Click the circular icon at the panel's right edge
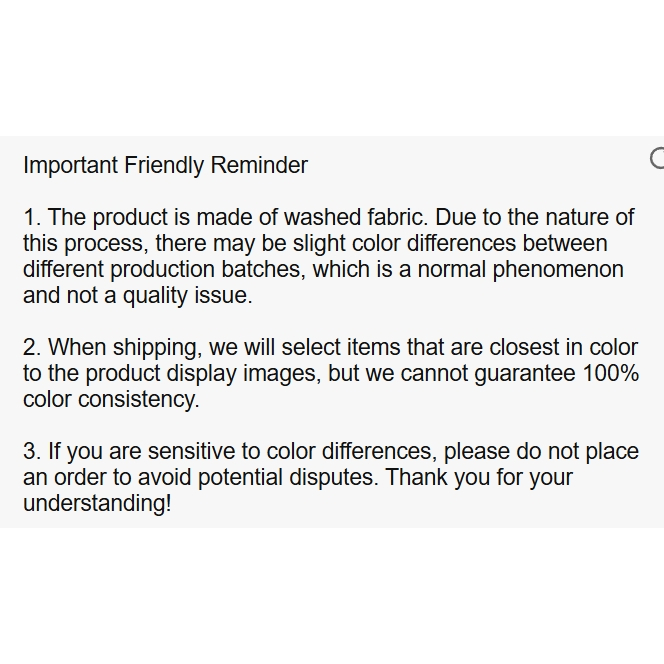This screenshot has height=664, width=664. coord(657,158)
